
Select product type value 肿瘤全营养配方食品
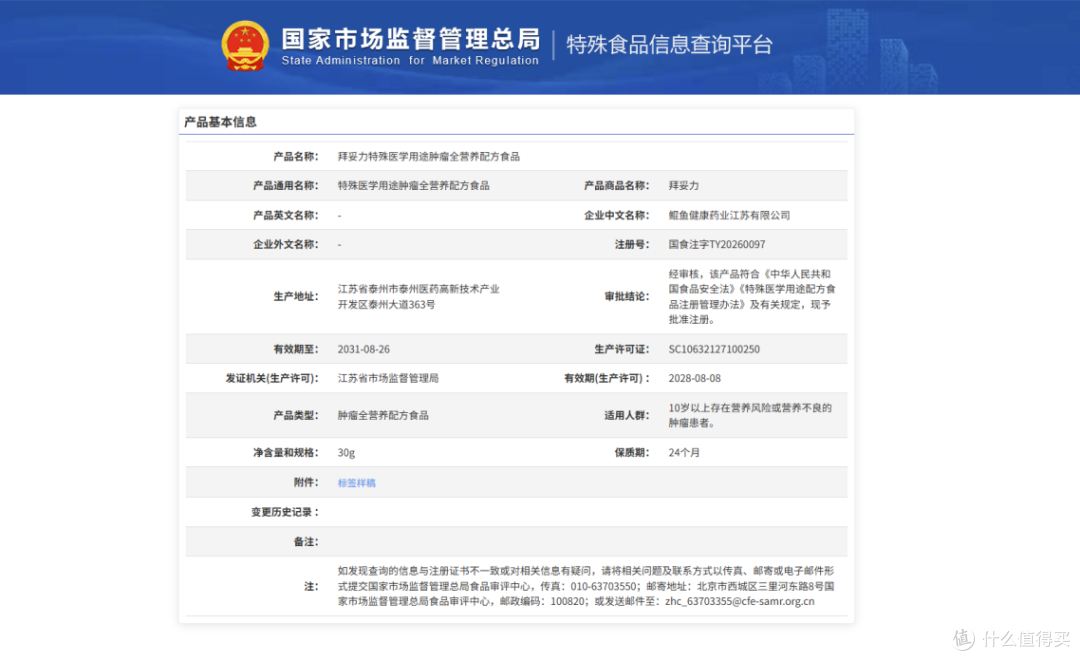(x=383, y=415)
